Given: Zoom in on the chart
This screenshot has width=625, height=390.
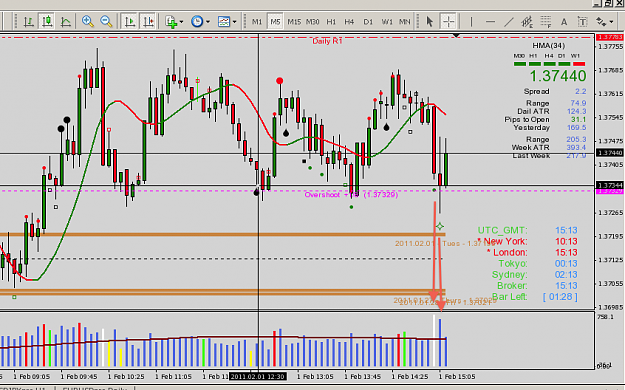Looking at the screenshot, I should (x=87, y=21).
